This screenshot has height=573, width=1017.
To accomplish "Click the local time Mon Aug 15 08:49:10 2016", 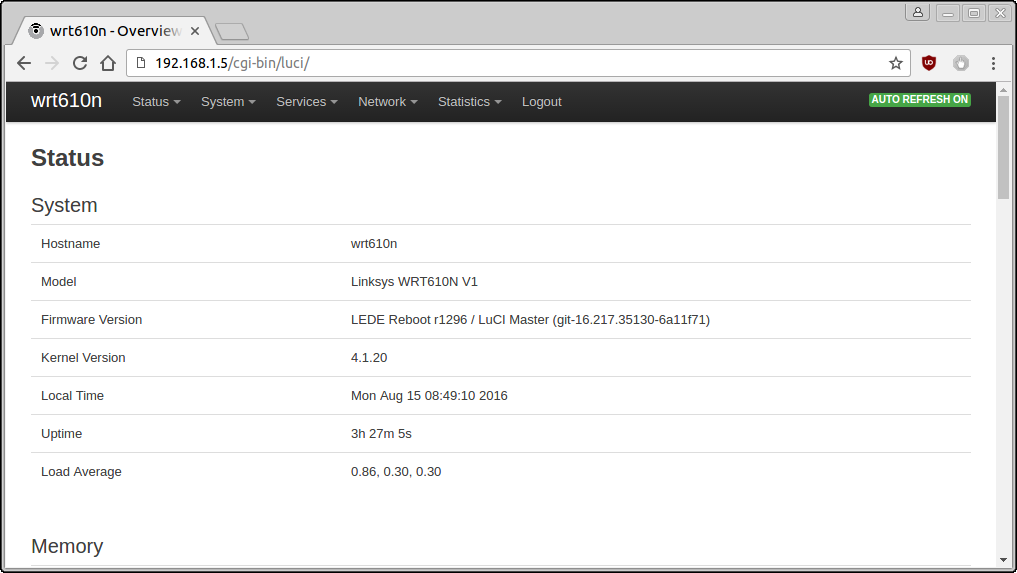I will (x=429, y=396).
